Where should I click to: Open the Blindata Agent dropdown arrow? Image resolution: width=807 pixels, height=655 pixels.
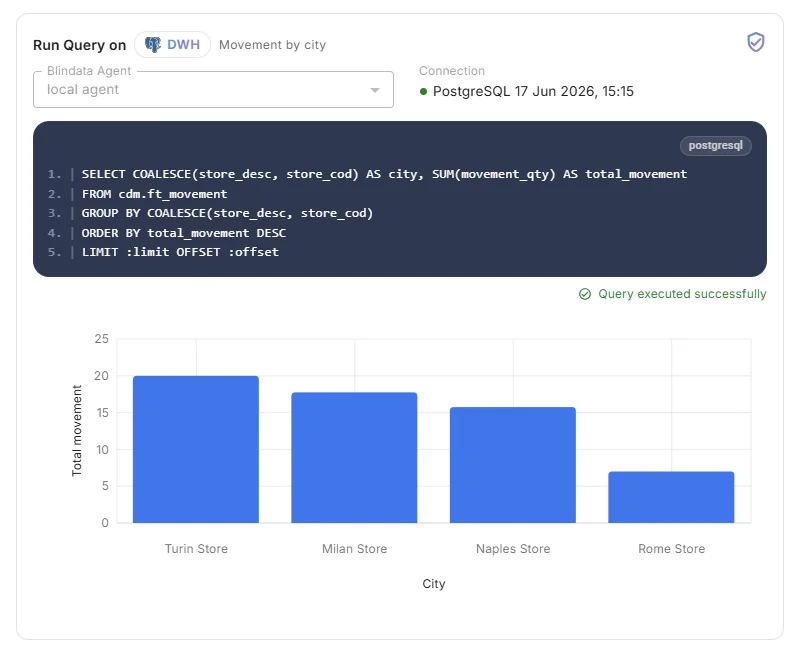click(375, 90)
